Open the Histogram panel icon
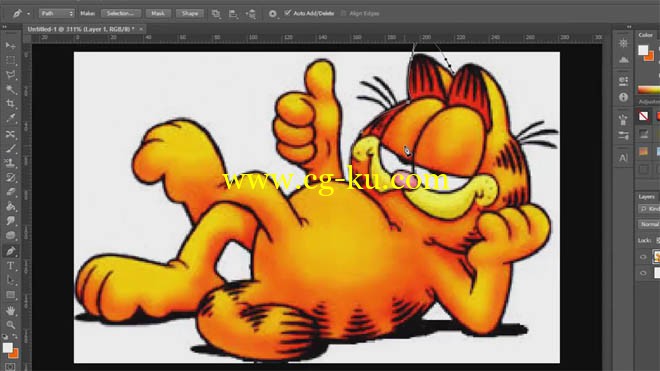Image resolution: width=660 pixels, height=371 pixels. click(623, 60)
